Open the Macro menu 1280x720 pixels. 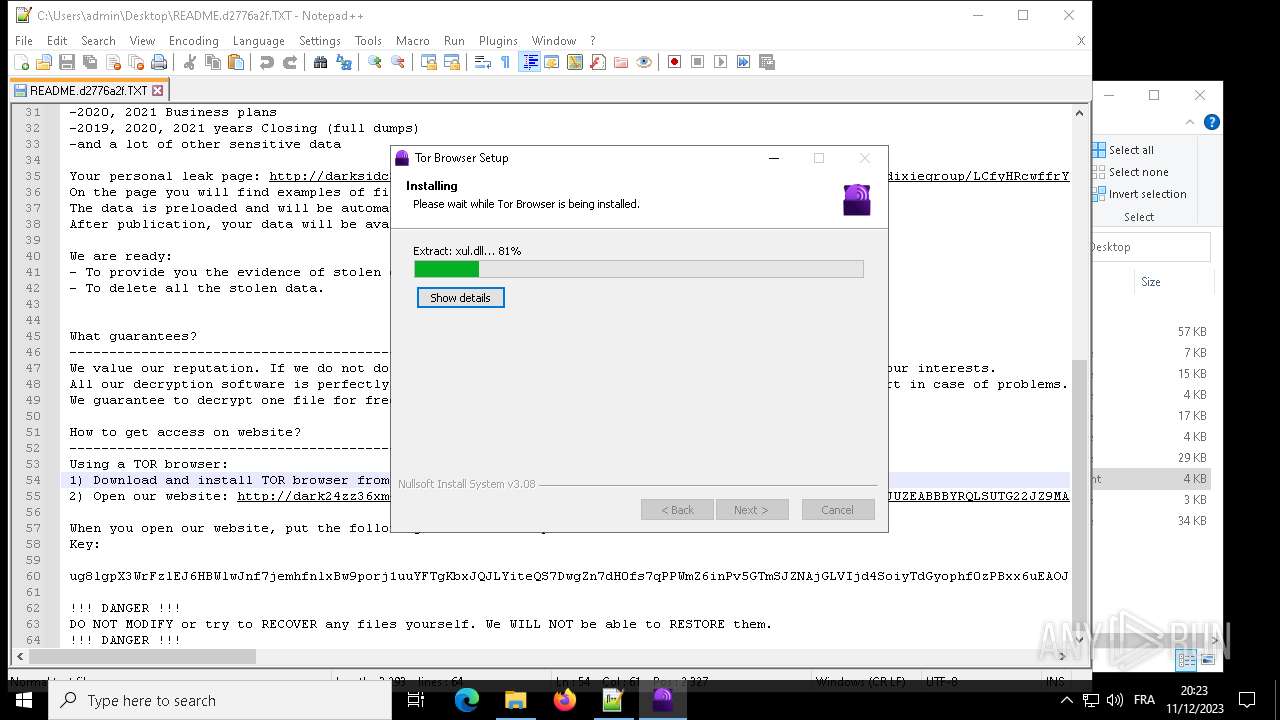(412, 41)
